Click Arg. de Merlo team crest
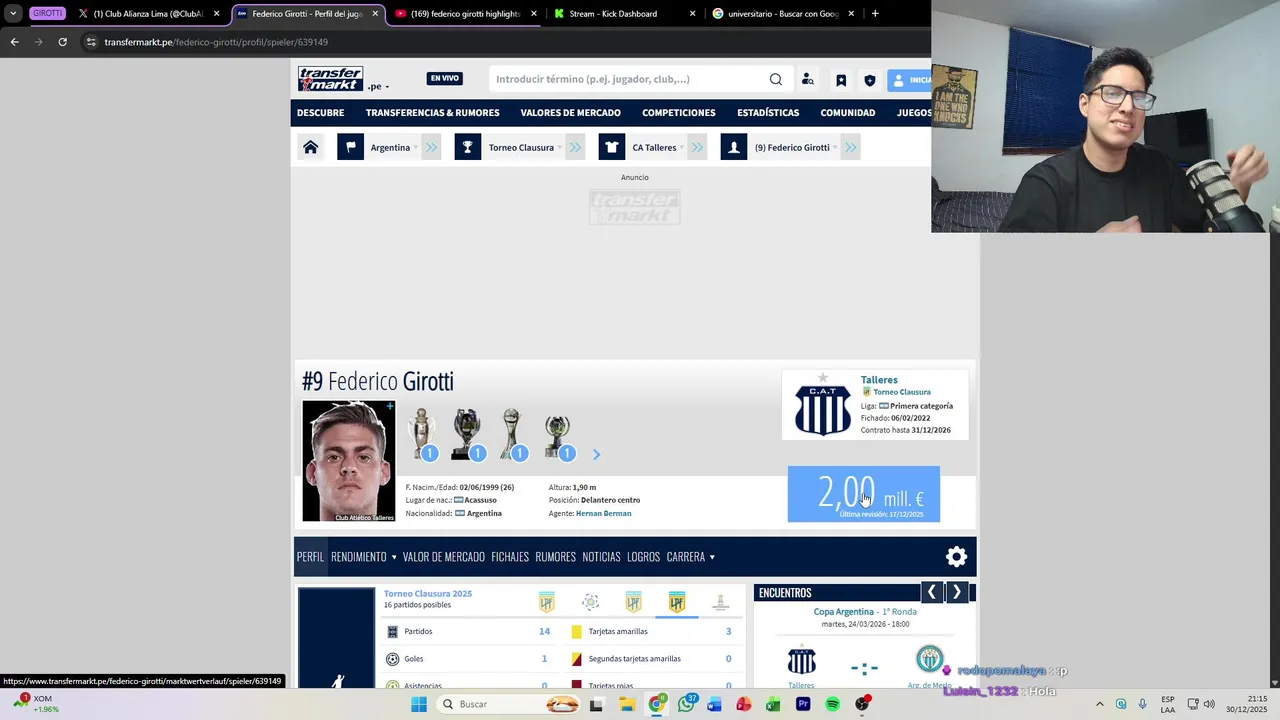1280x720 pixels. pos(930,660)
